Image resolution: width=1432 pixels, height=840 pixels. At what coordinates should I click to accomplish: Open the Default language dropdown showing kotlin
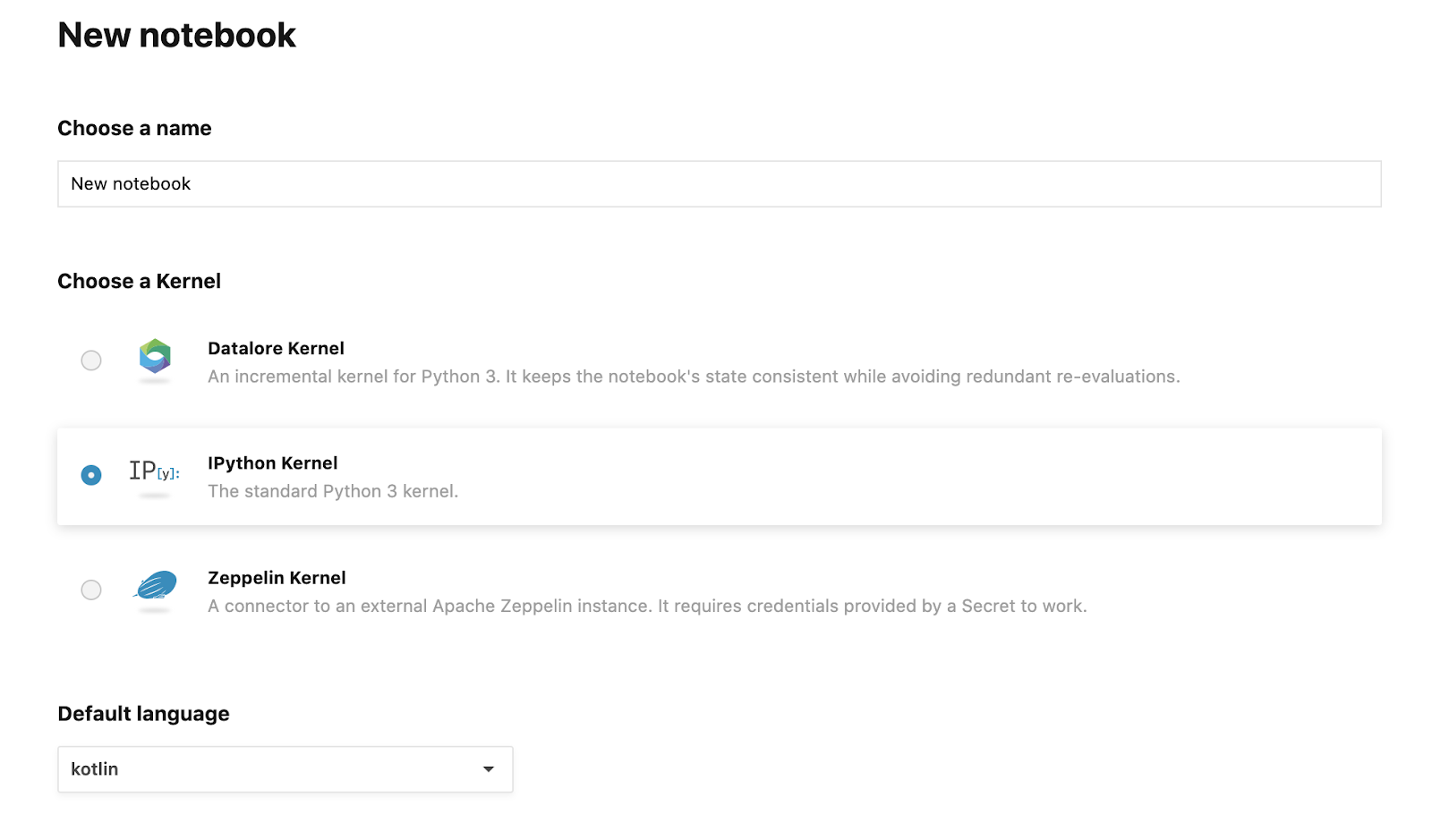click(x=268, y=769)
